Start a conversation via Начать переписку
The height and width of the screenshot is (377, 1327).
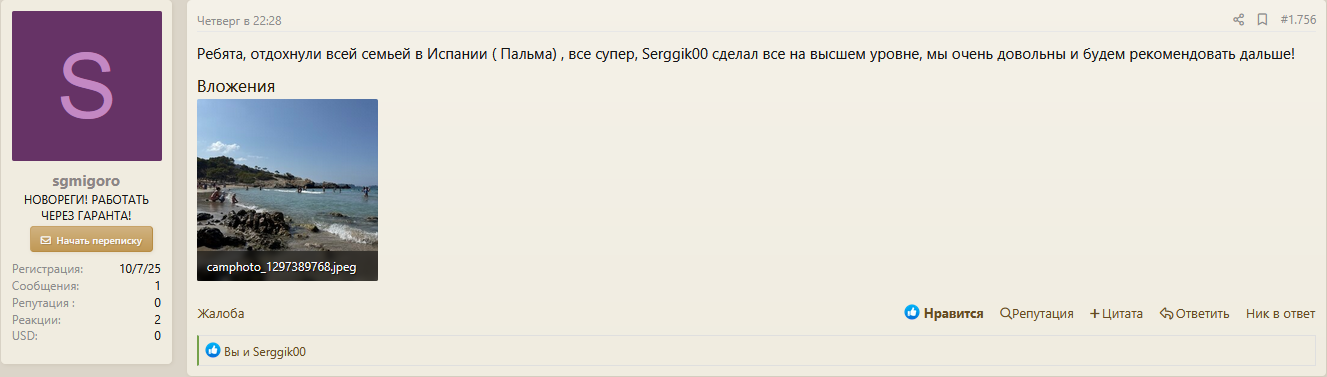[x=91, y=240]
